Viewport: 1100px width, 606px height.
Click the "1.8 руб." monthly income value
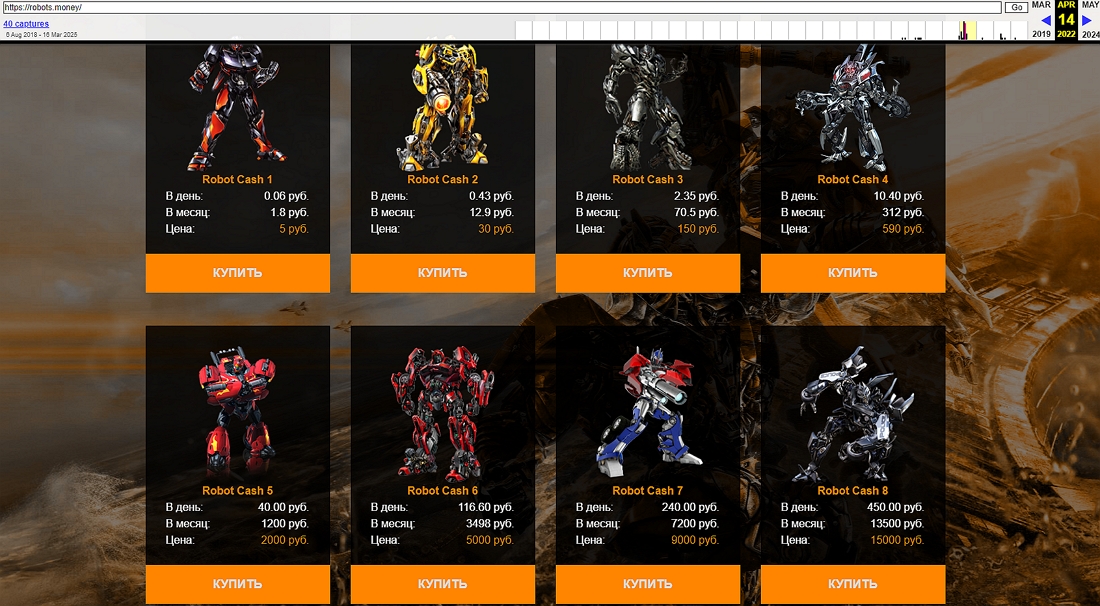coord(290,213)
